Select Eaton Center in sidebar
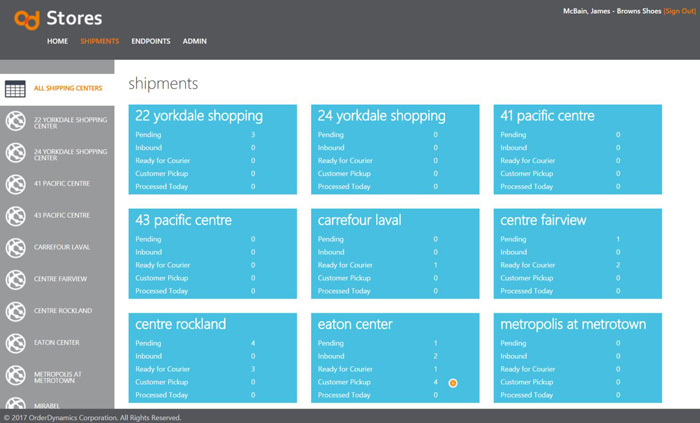 coord(57,343)
